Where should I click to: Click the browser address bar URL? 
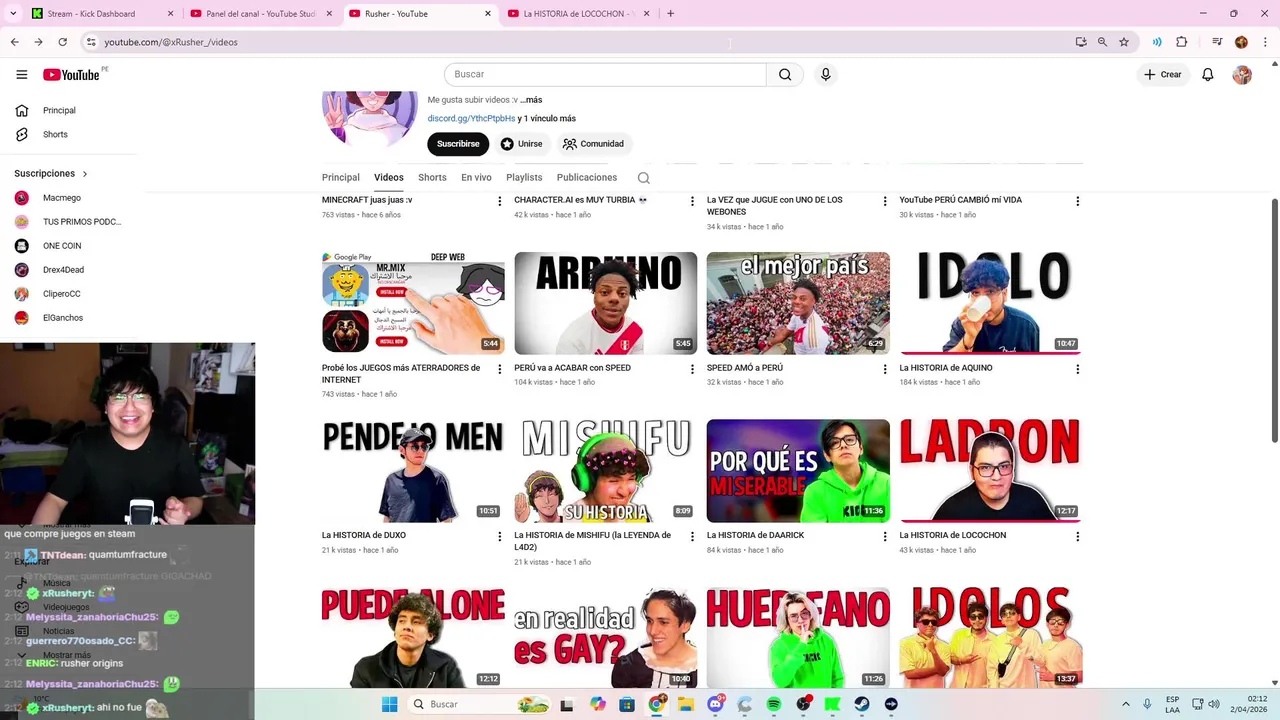171,42
